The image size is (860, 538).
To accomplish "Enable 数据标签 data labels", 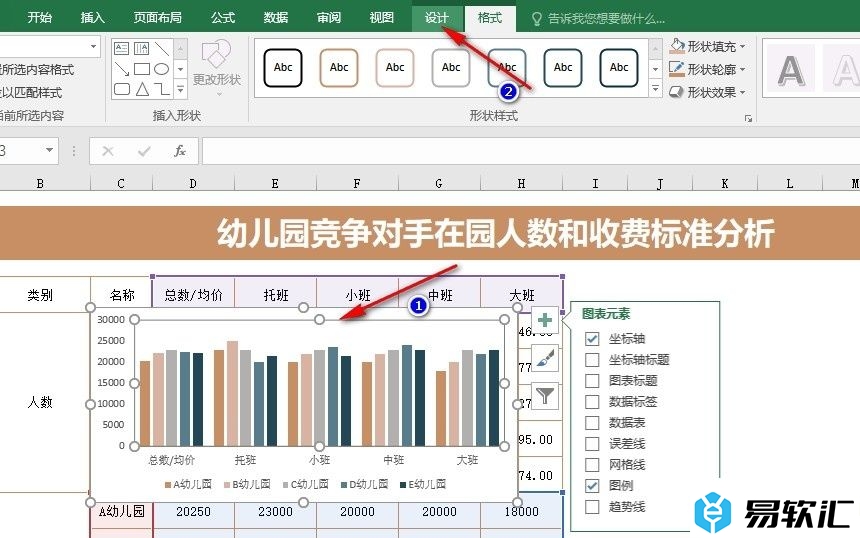I will [592, 402].
